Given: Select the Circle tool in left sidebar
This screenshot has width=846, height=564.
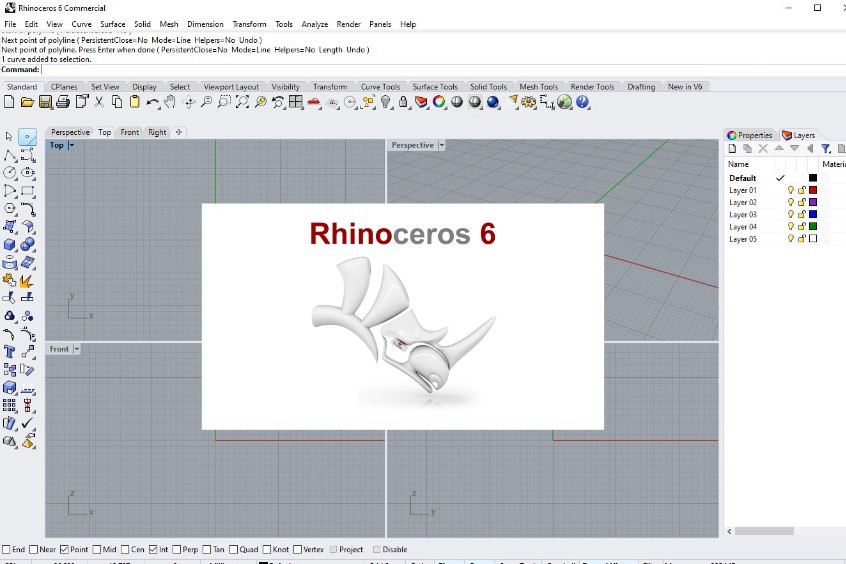Looking at the screenshot, I should click(10, 173).
